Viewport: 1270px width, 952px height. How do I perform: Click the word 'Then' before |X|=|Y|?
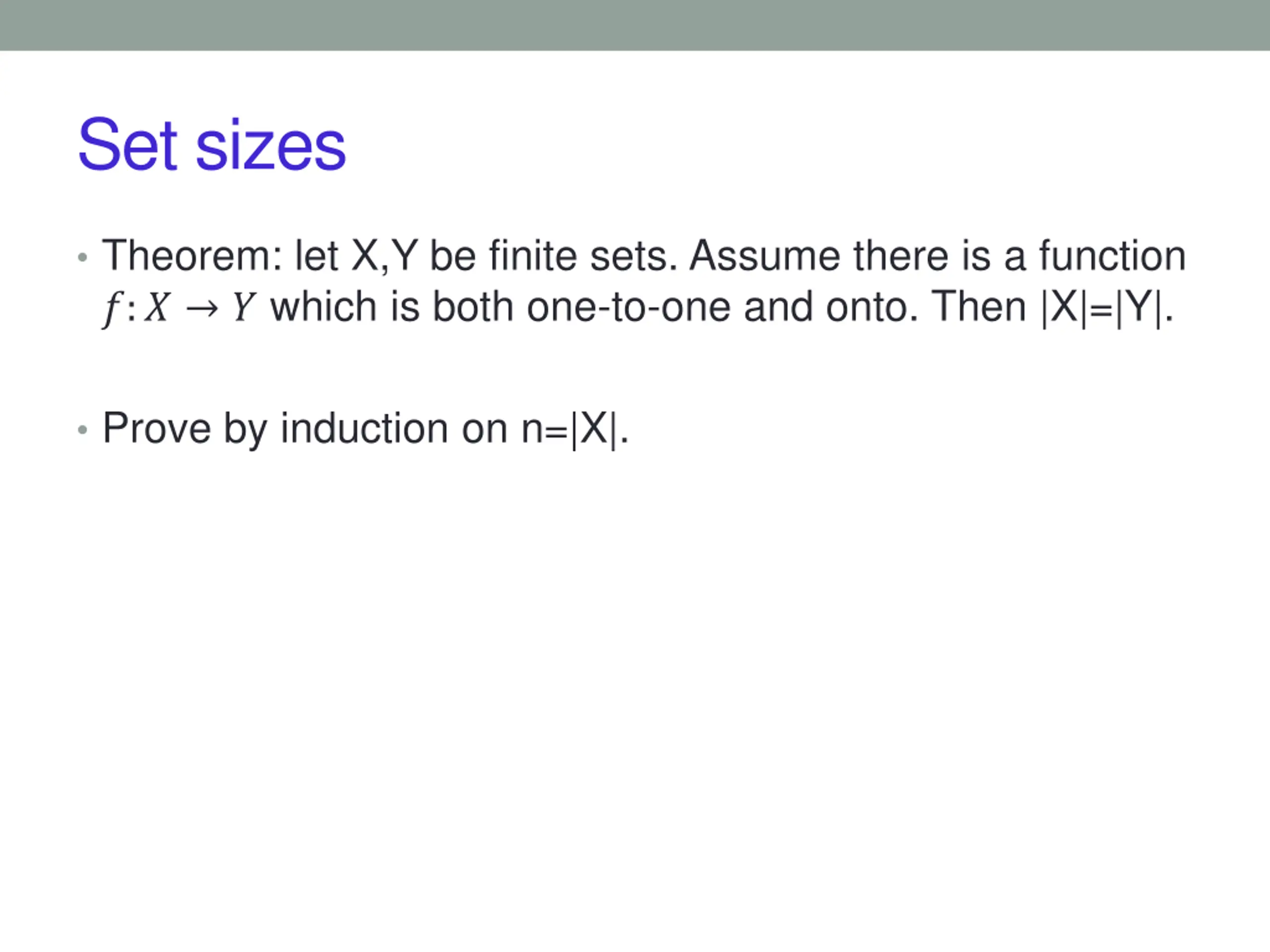click(x=978, y=307)
